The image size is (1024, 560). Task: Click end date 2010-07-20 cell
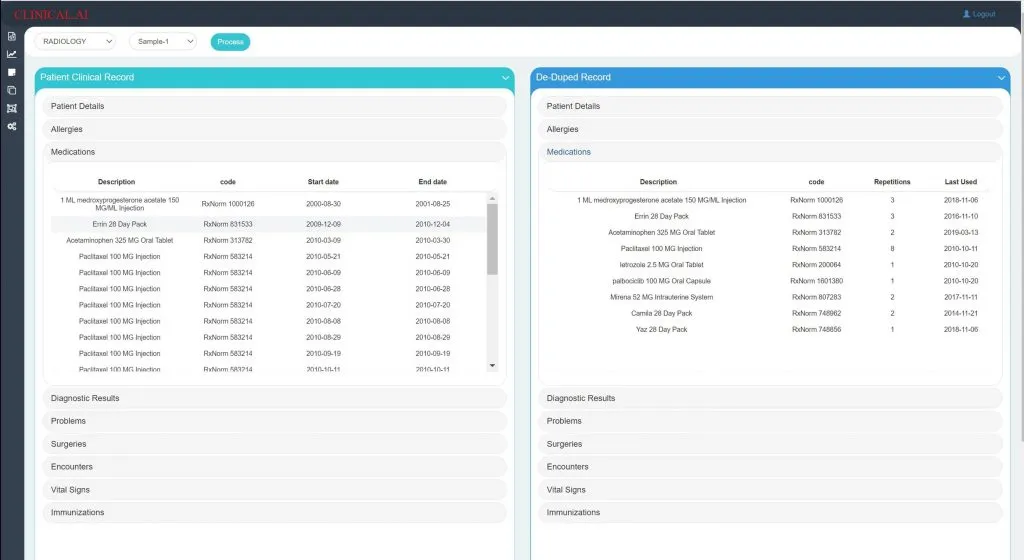pyautogui.click(x=432, y=305)
